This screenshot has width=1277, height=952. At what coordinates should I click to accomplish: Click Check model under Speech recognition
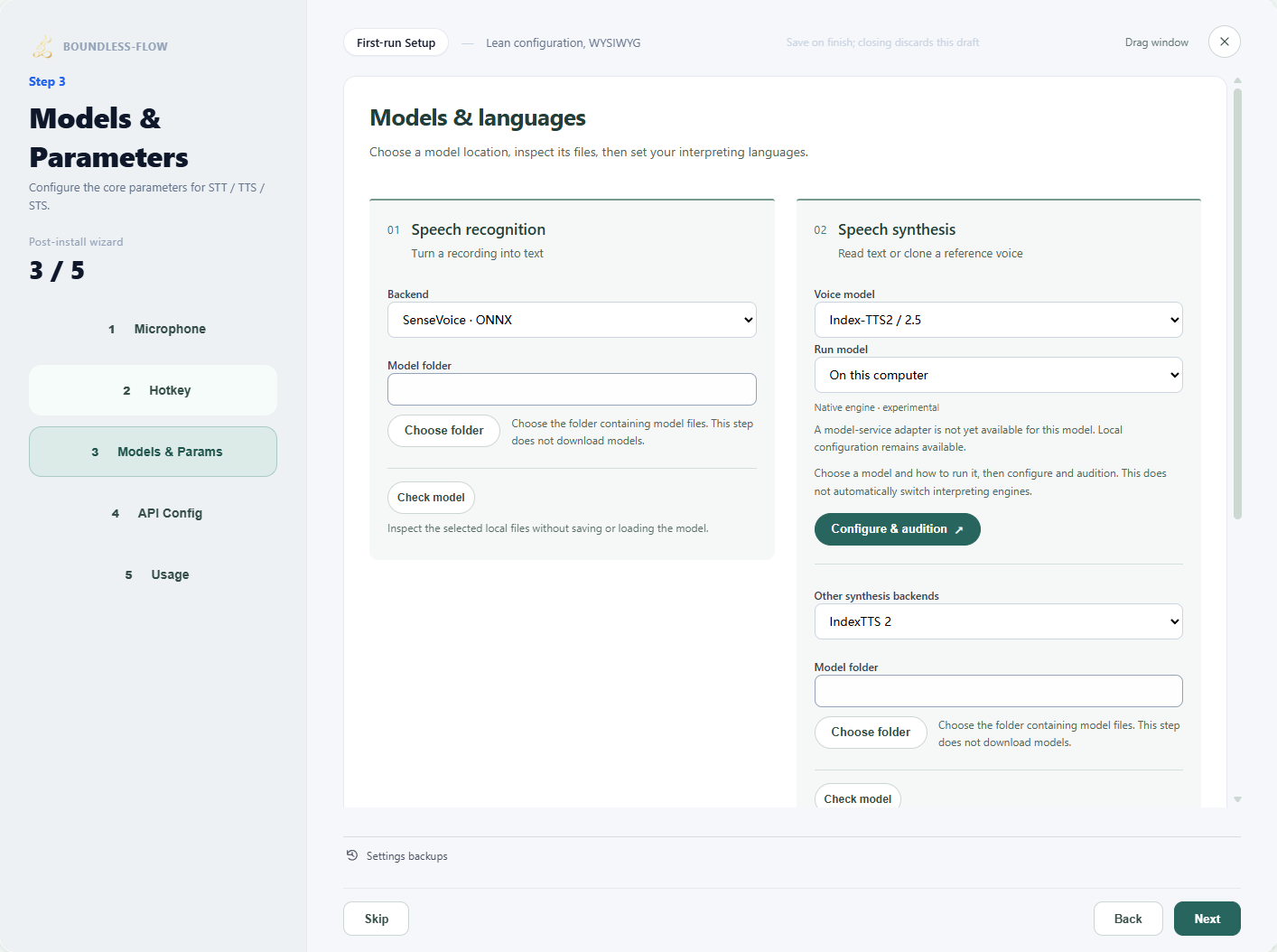point(431,498)
